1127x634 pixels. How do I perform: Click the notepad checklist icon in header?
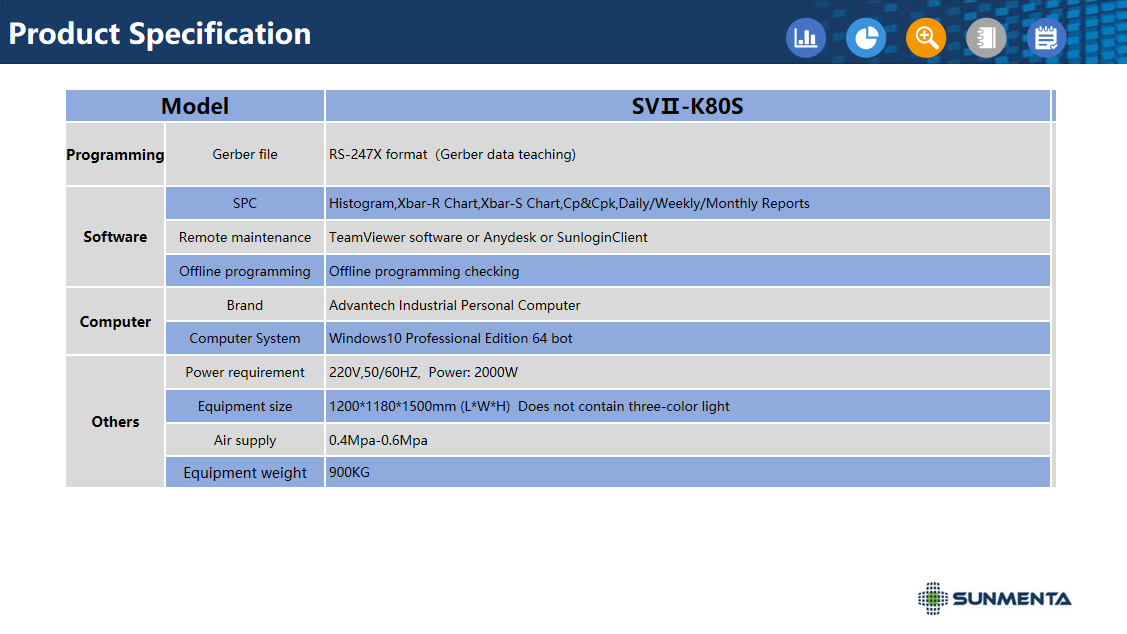click(1046, 37)
